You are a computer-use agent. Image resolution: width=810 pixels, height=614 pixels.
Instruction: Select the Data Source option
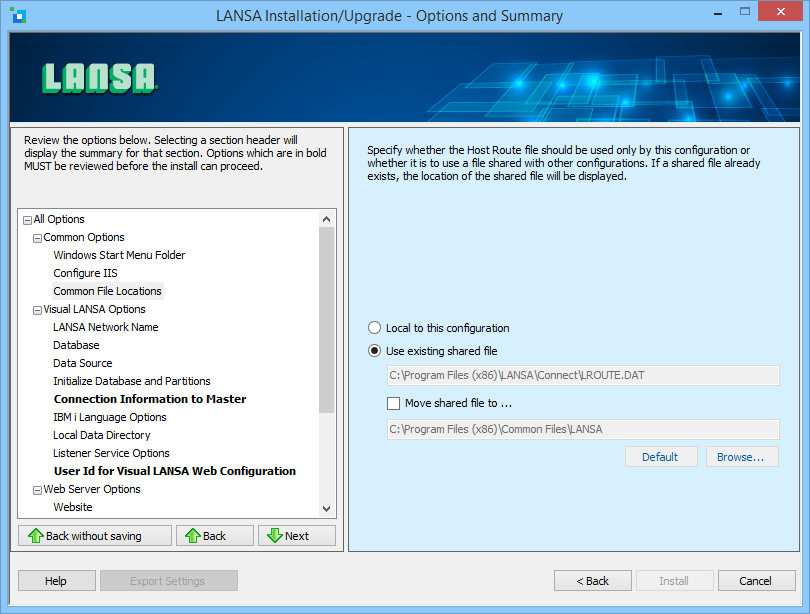83,363
